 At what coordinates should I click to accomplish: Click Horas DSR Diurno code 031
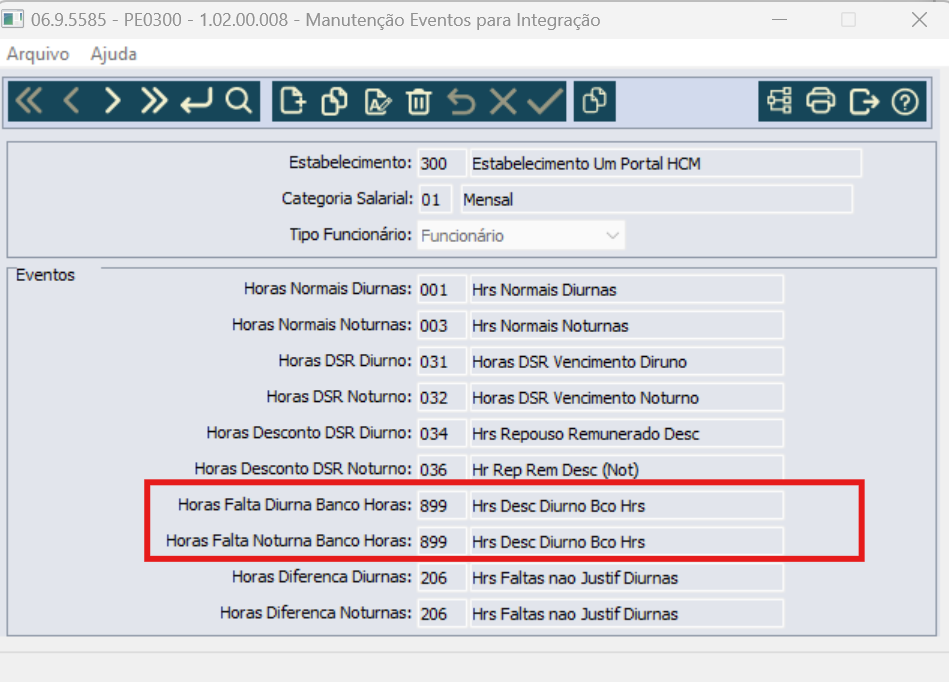coord(442,362)
